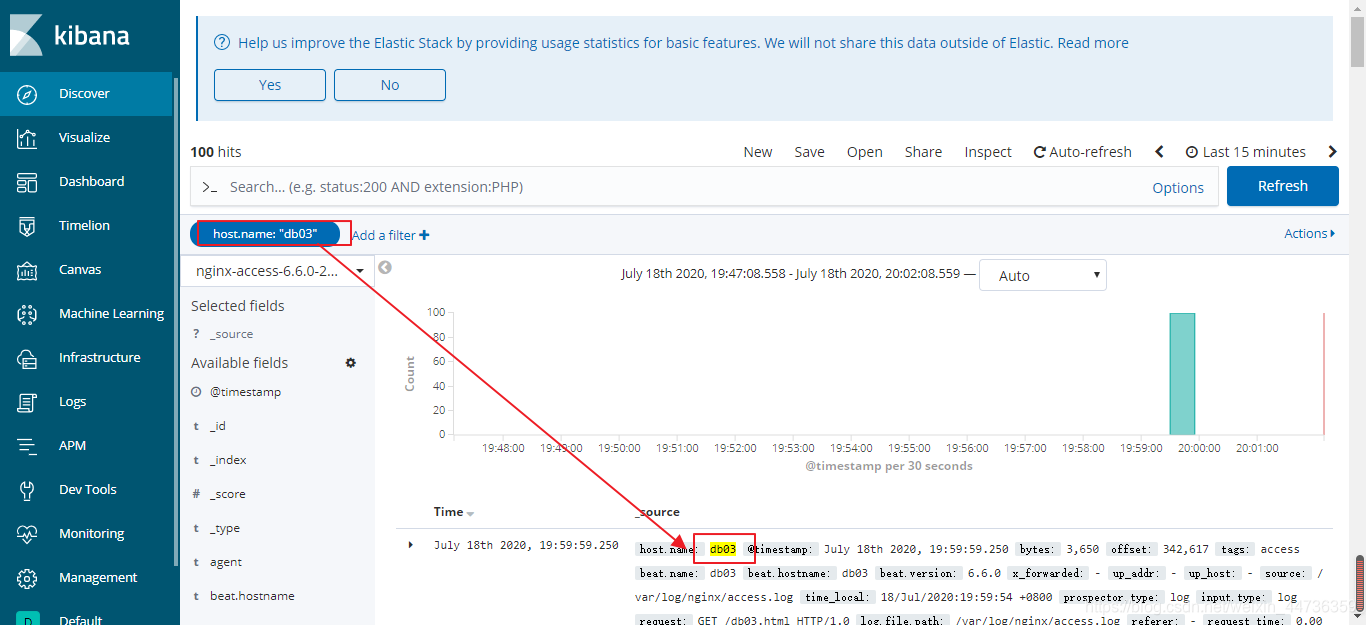Open Infrastructure icon in sidebar
The image size is (1366, 625).
pyautogui.click(x=28, y=358)
